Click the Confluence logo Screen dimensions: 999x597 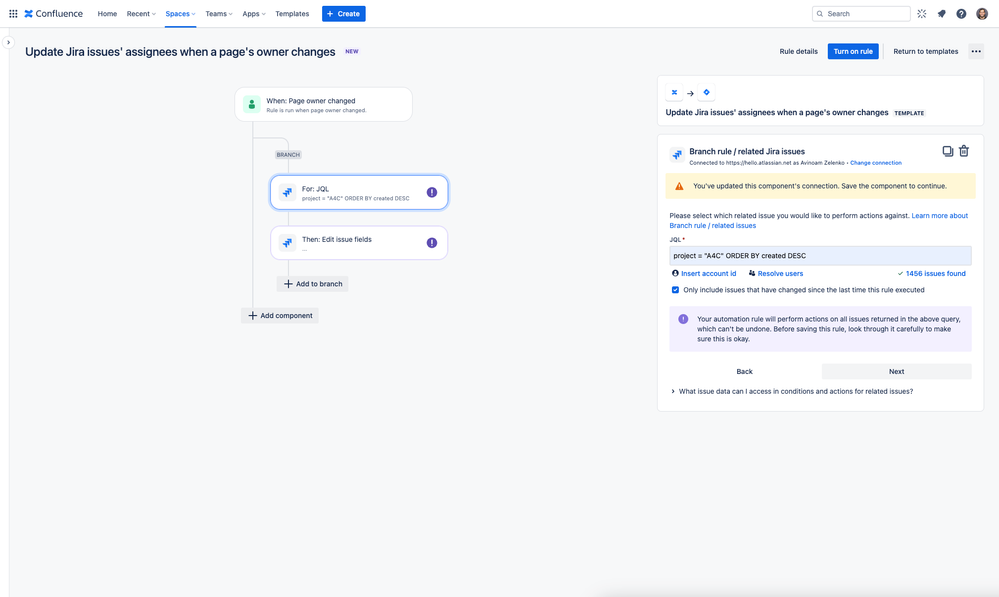[54, 13]
